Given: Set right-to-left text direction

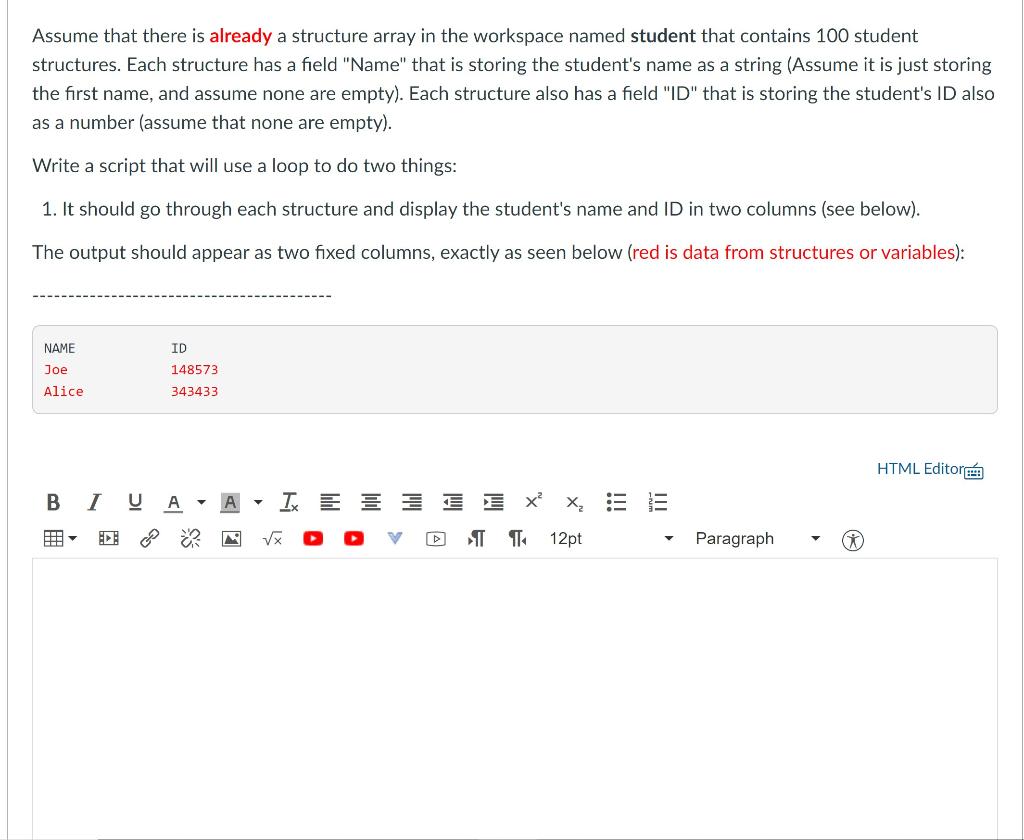Looking at the screenshot, I should click(517, 539).
